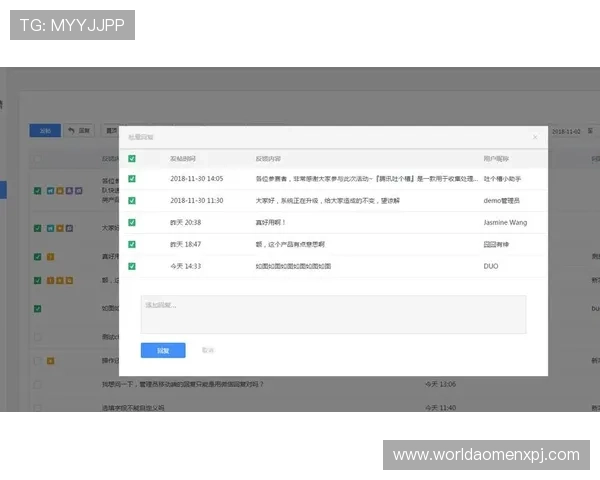
Task: Open background post 选填字段不能自定义吗
Action: tap(133, 408)
